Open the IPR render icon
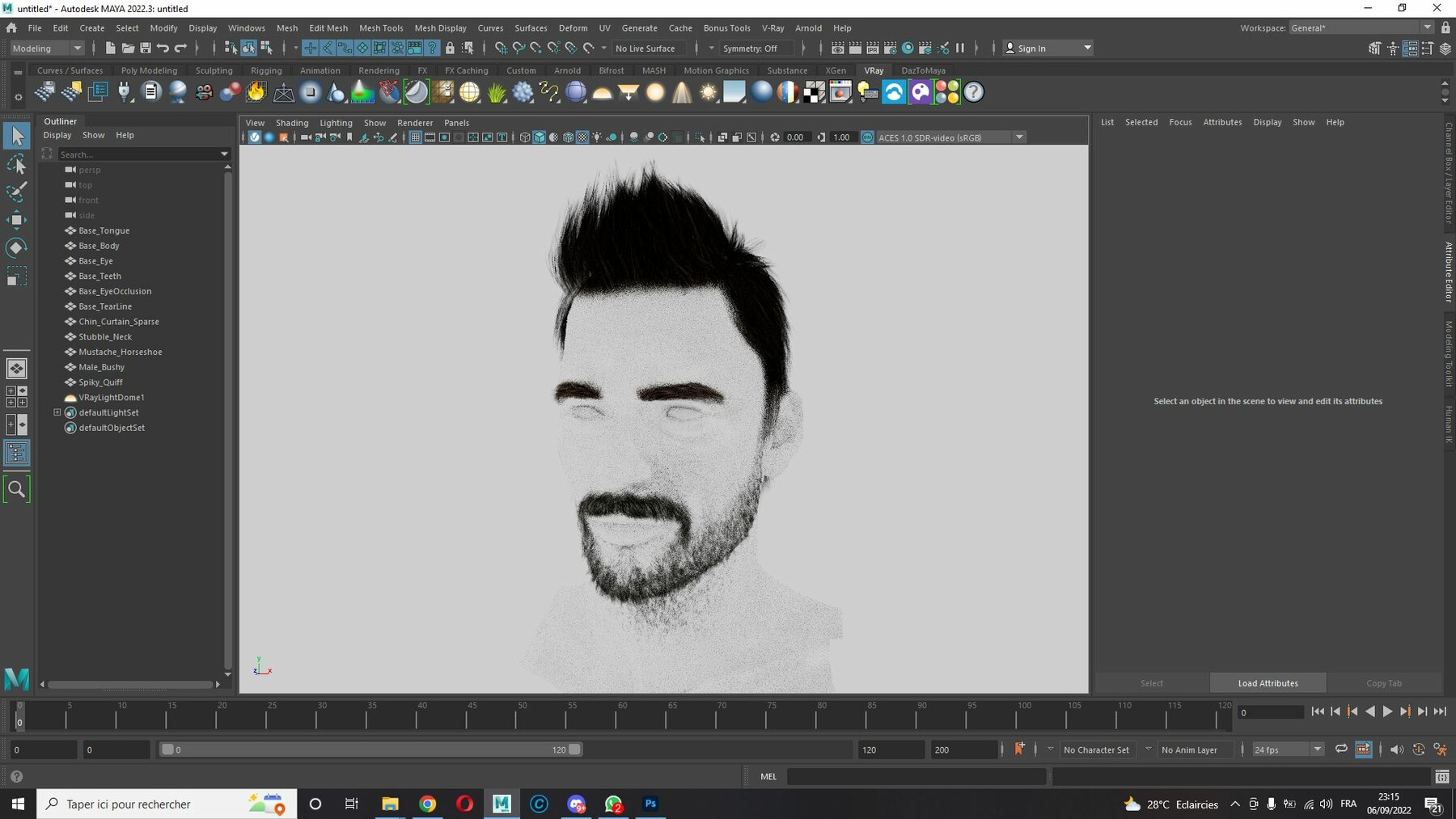Viewport: 1456px width, 819px height. tap(873, 49)
